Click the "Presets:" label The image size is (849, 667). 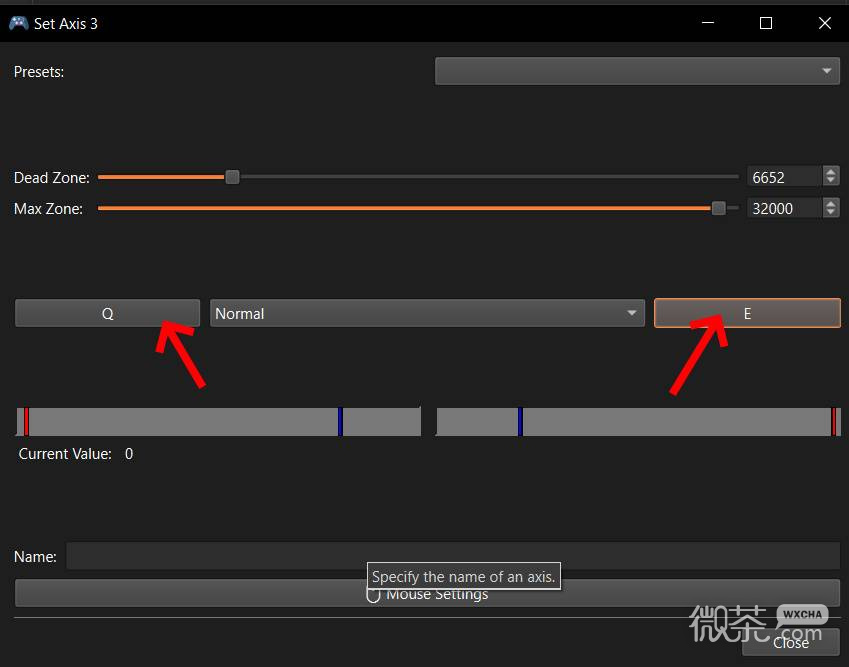[39, 71]
